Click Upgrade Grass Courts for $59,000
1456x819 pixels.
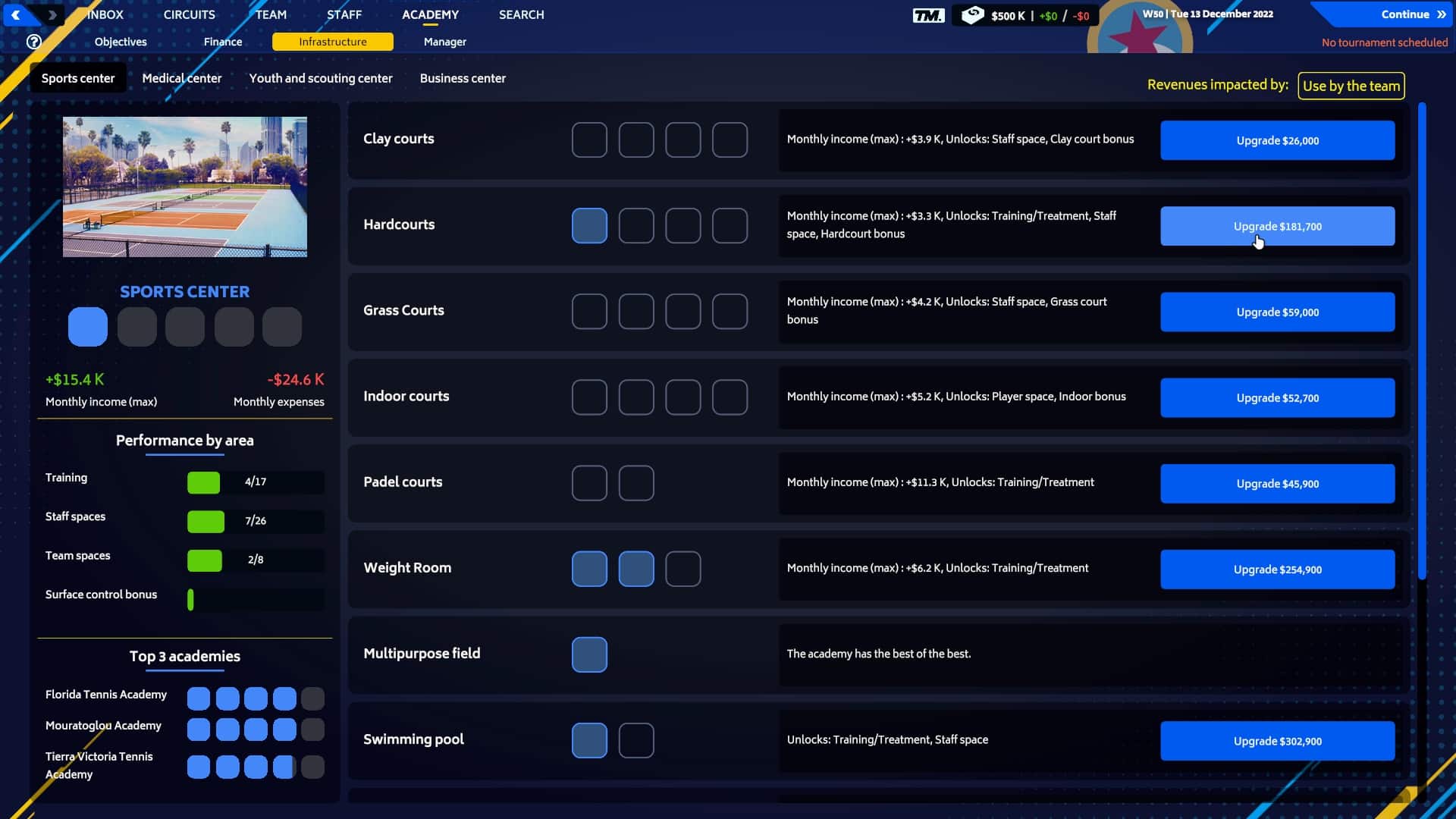[1278, 311]
